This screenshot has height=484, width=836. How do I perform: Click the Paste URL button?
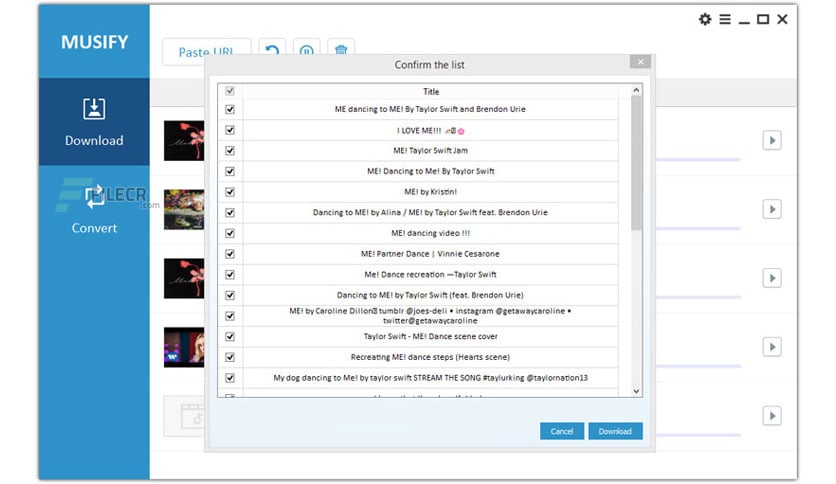click(206, 52)
